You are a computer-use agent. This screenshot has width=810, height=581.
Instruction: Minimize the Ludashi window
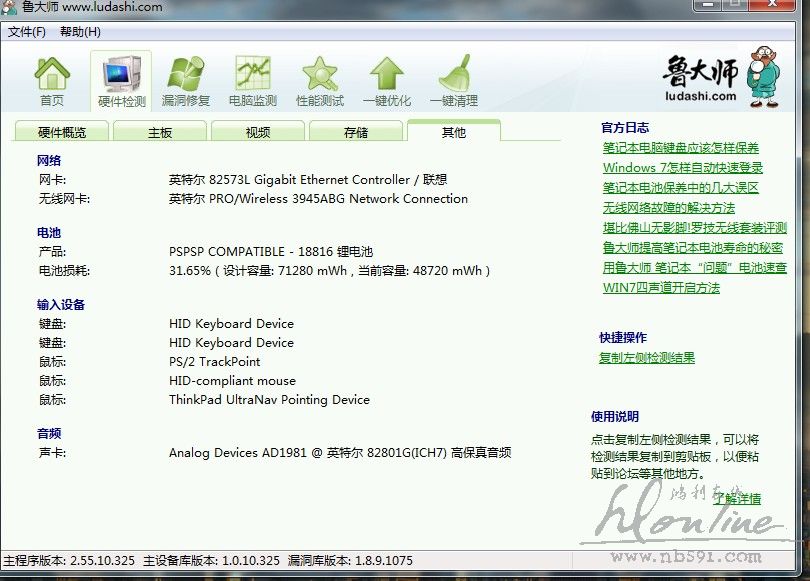(708, 4)
